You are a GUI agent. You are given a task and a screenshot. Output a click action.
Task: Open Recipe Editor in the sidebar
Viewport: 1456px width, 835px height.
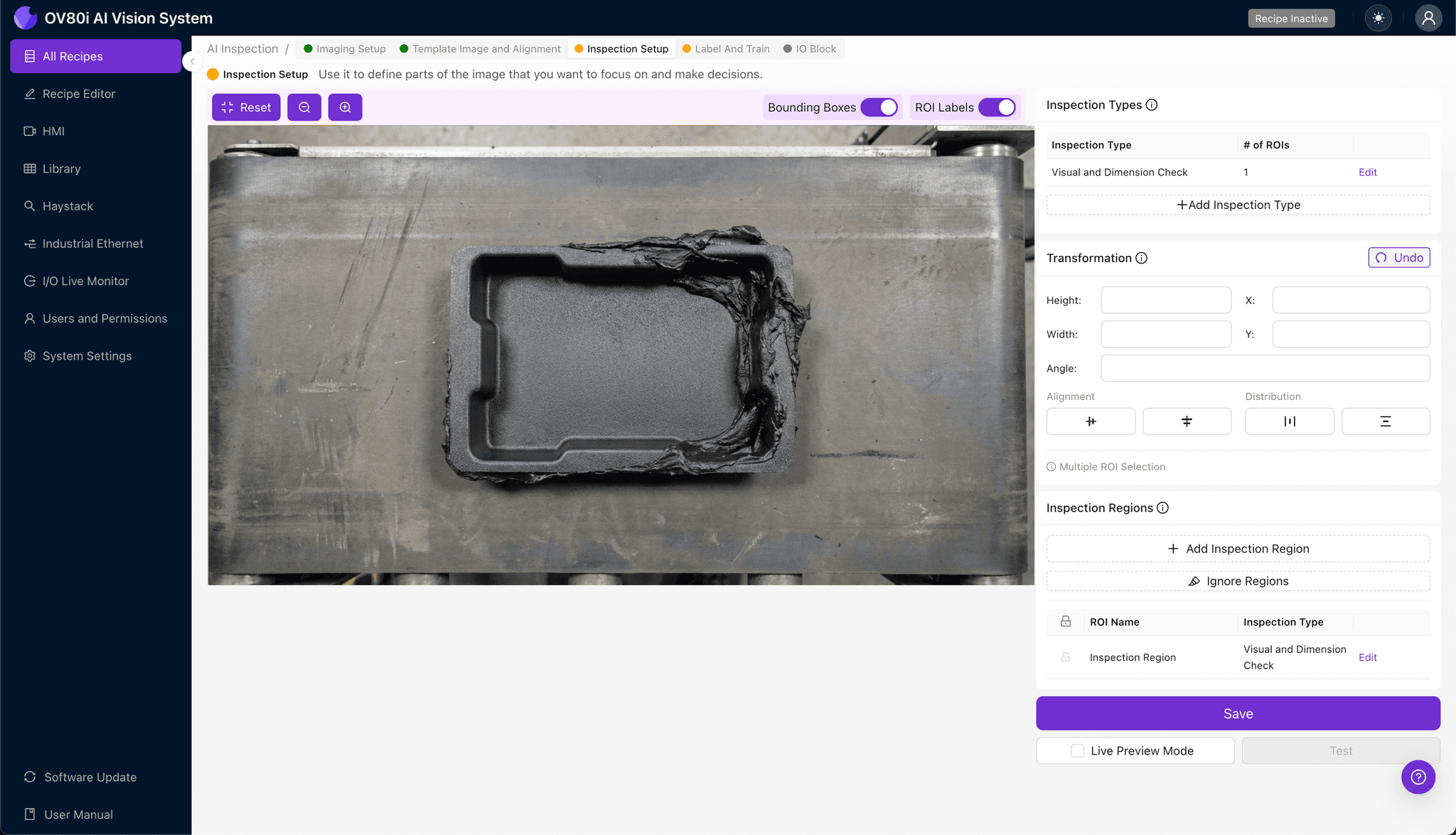pos(78,93)
